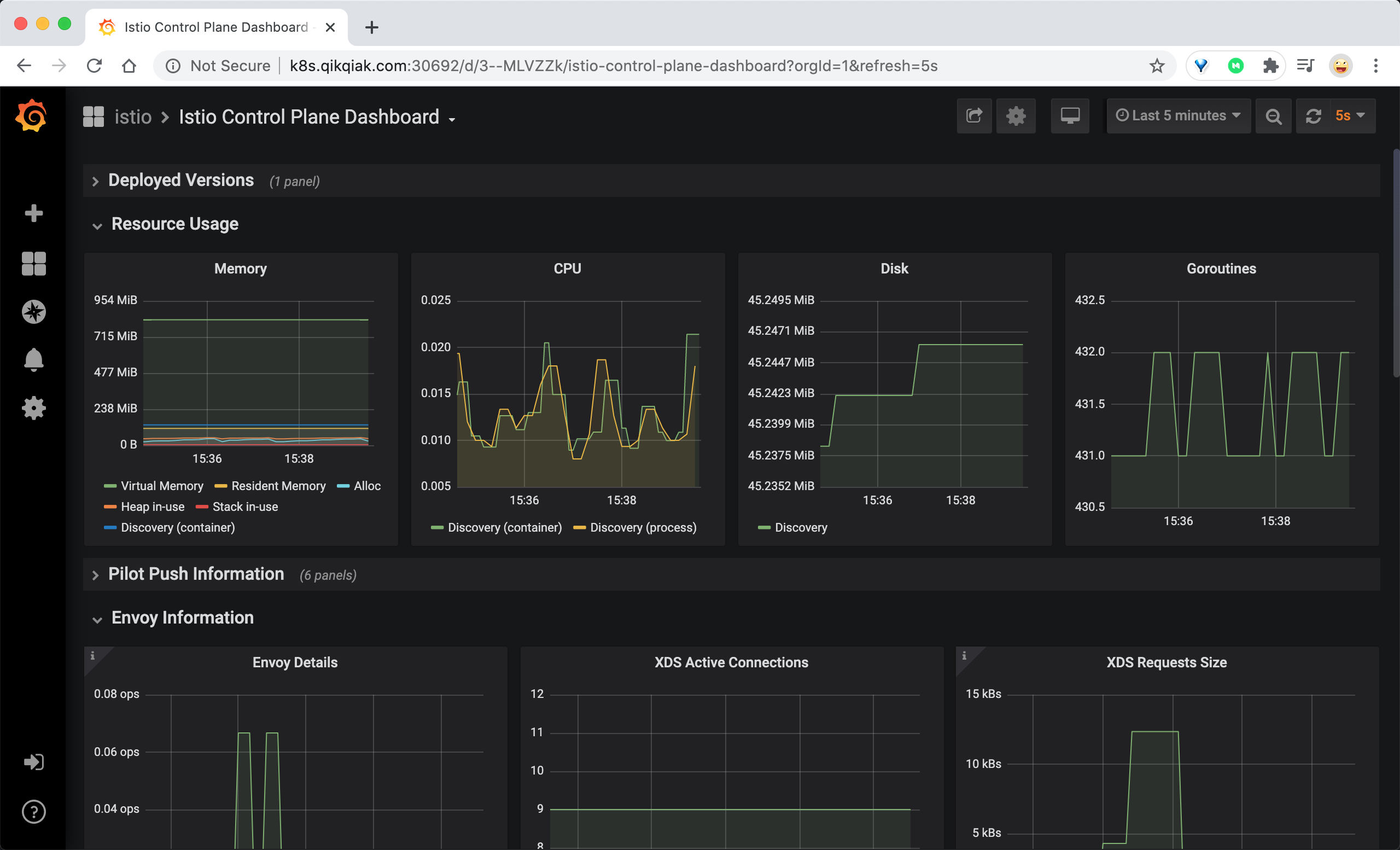Expand the Deployed Versions row
Image resolution: width=1400 pixels, height=850 pixels.
click(180, 180)
